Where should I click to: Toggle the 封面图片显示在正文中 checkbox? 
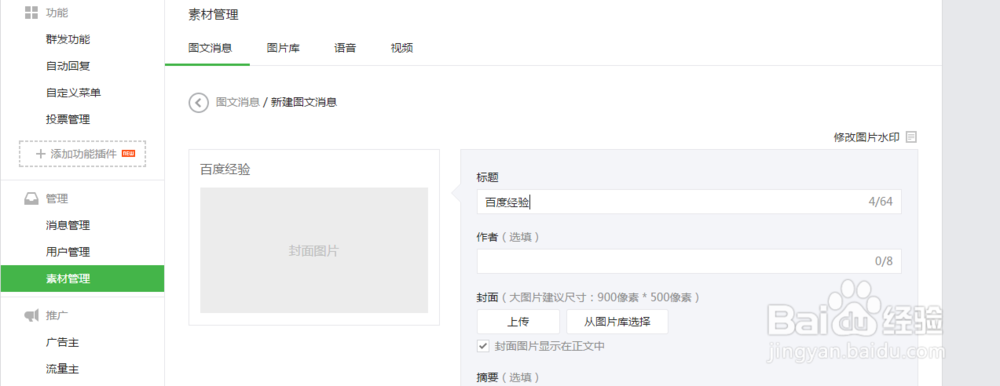483,346
